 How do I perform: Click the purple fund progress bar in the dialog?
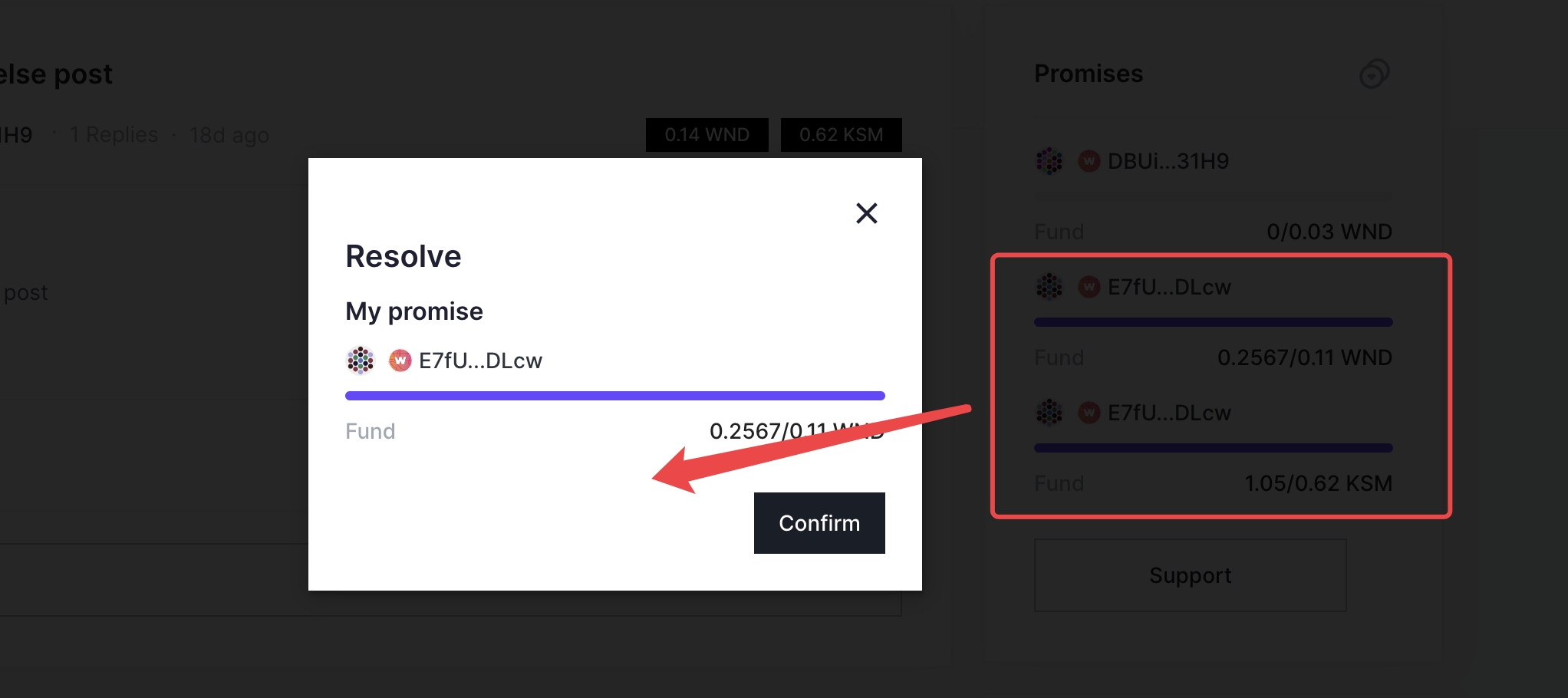pos(614,395)
